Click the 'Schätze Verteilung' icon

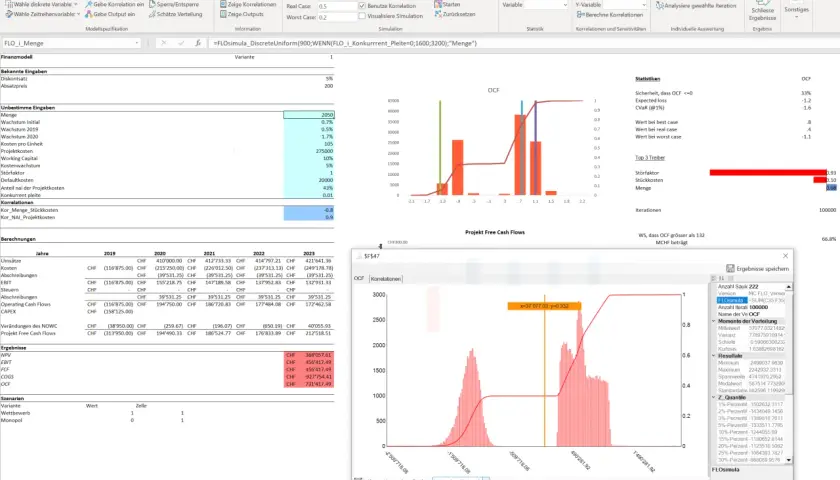point(152,14)
